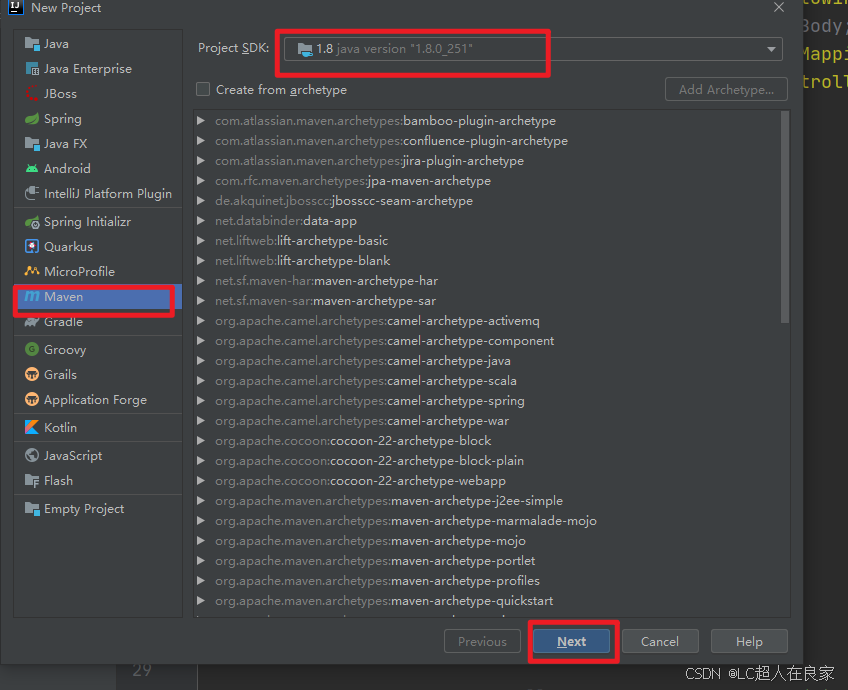Screen dimensions: 848x690
Task: Expand maven-archetype-quickstart node
Action: click(201, 601)
